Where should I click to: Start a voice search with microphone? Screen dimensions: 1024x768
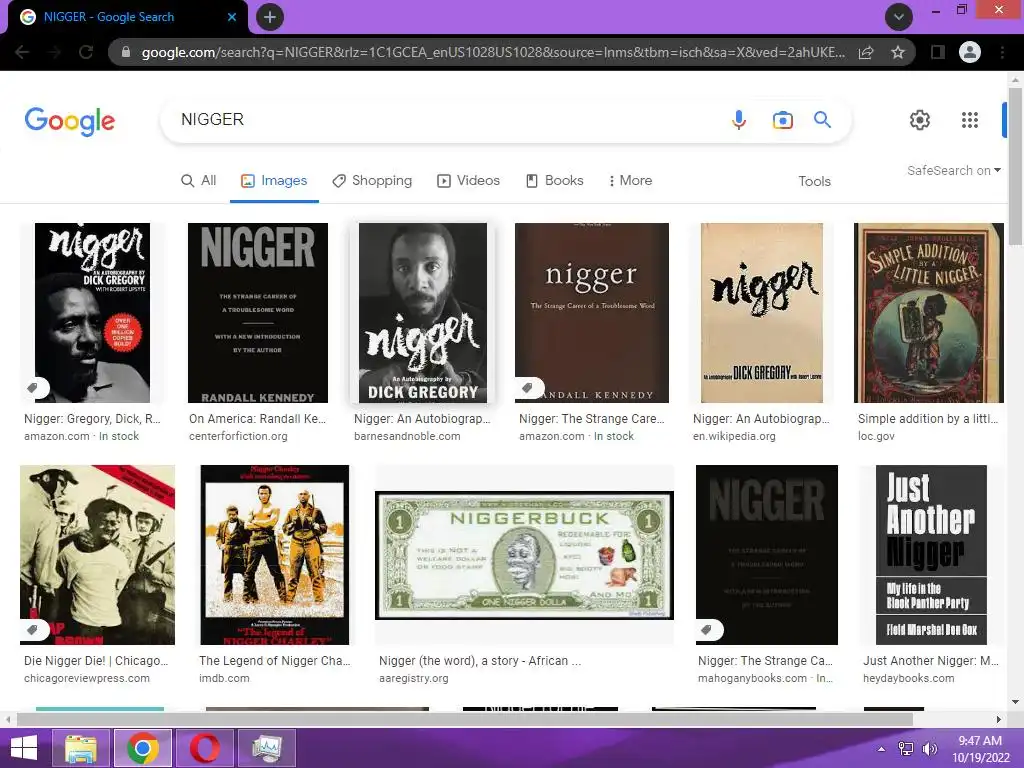coord(739,120)
